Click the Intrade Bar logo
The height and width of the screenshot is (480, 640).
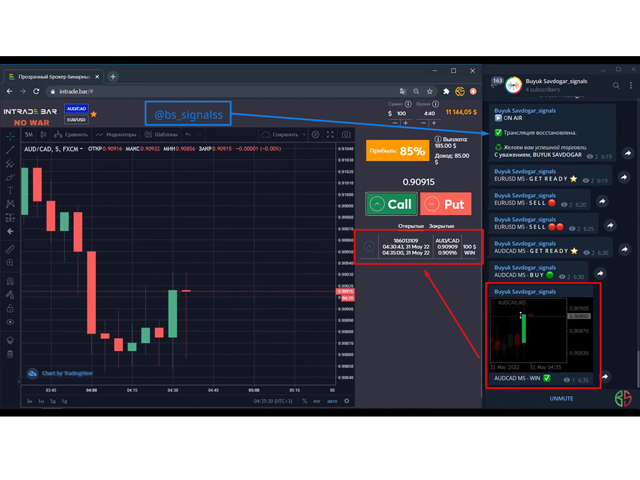point(30,112)
